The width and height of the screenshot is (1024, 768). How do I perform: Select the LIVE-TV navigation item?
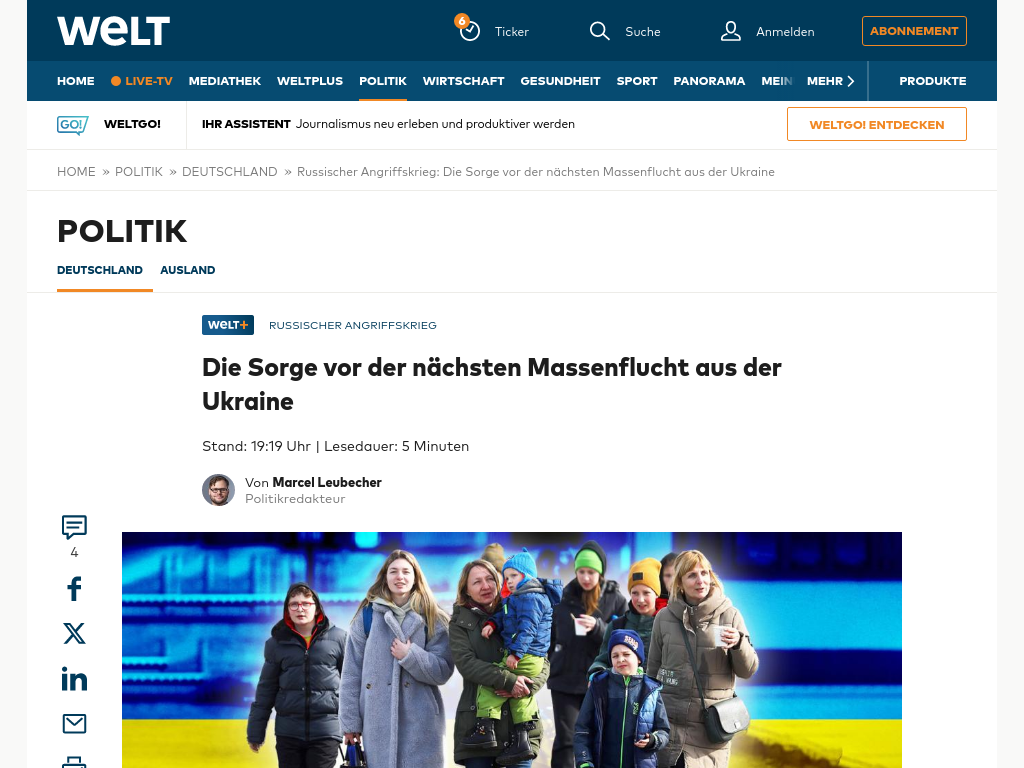point(142,81)
